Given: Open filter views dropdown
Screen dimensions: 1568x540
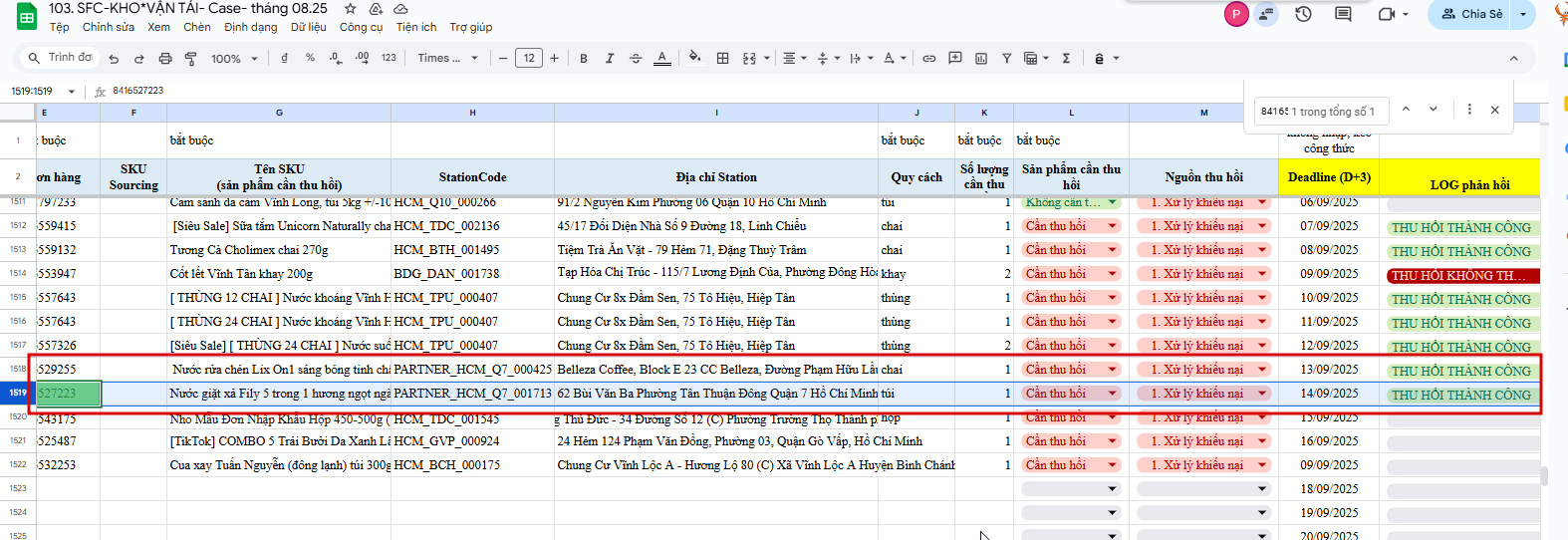Looking at the screenshot, I should point(1036,58).
